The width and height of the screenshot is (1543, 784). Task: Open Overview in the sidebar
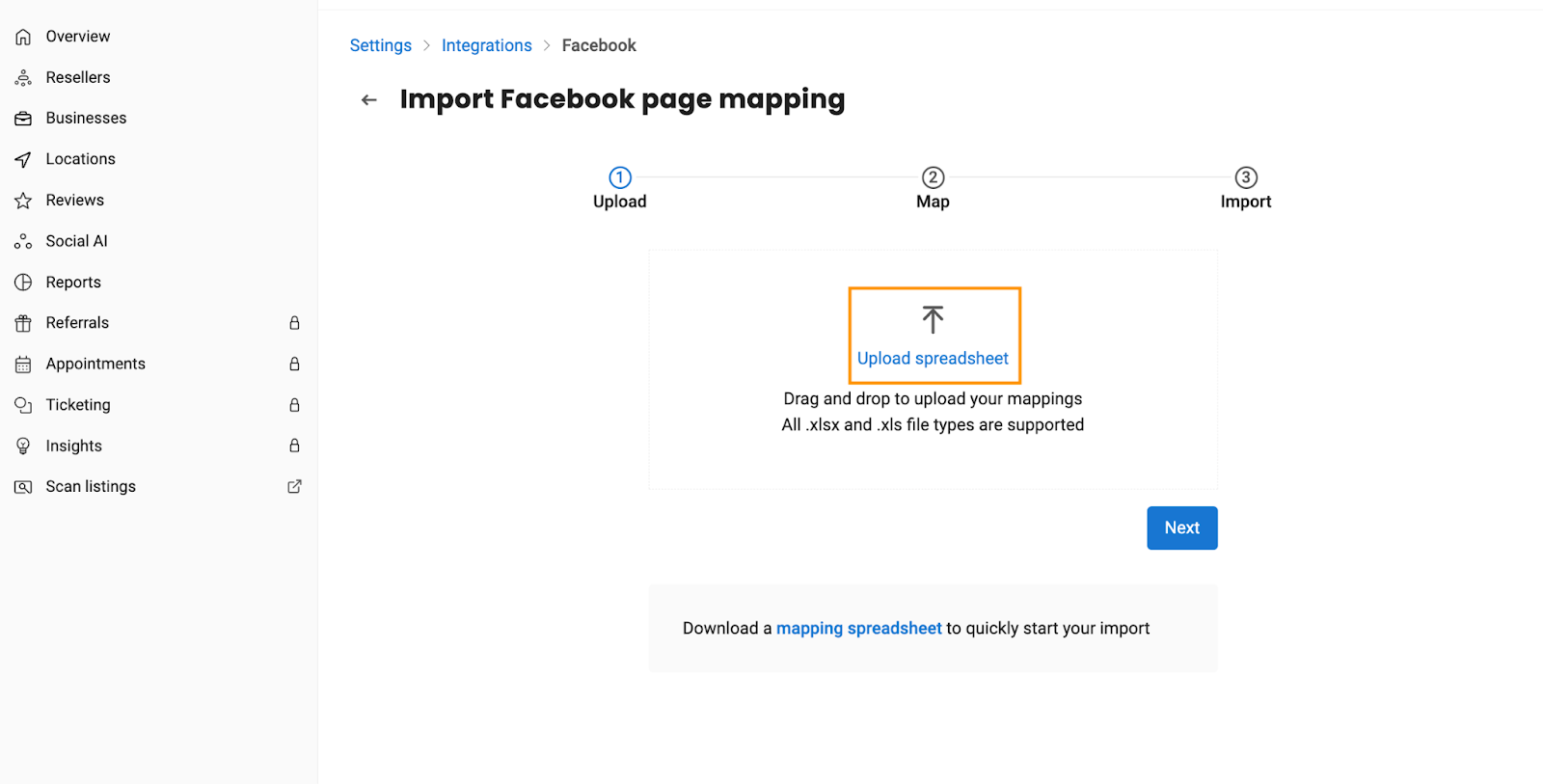click(x=78, y=37)
